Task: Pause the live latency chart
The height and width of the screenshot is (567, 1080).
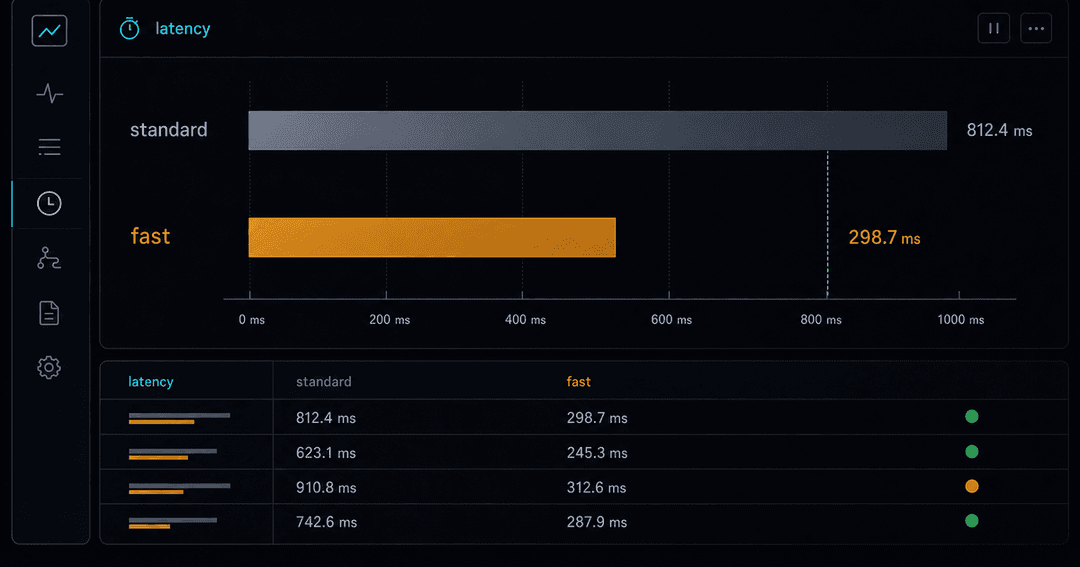Action: (993, 28)
